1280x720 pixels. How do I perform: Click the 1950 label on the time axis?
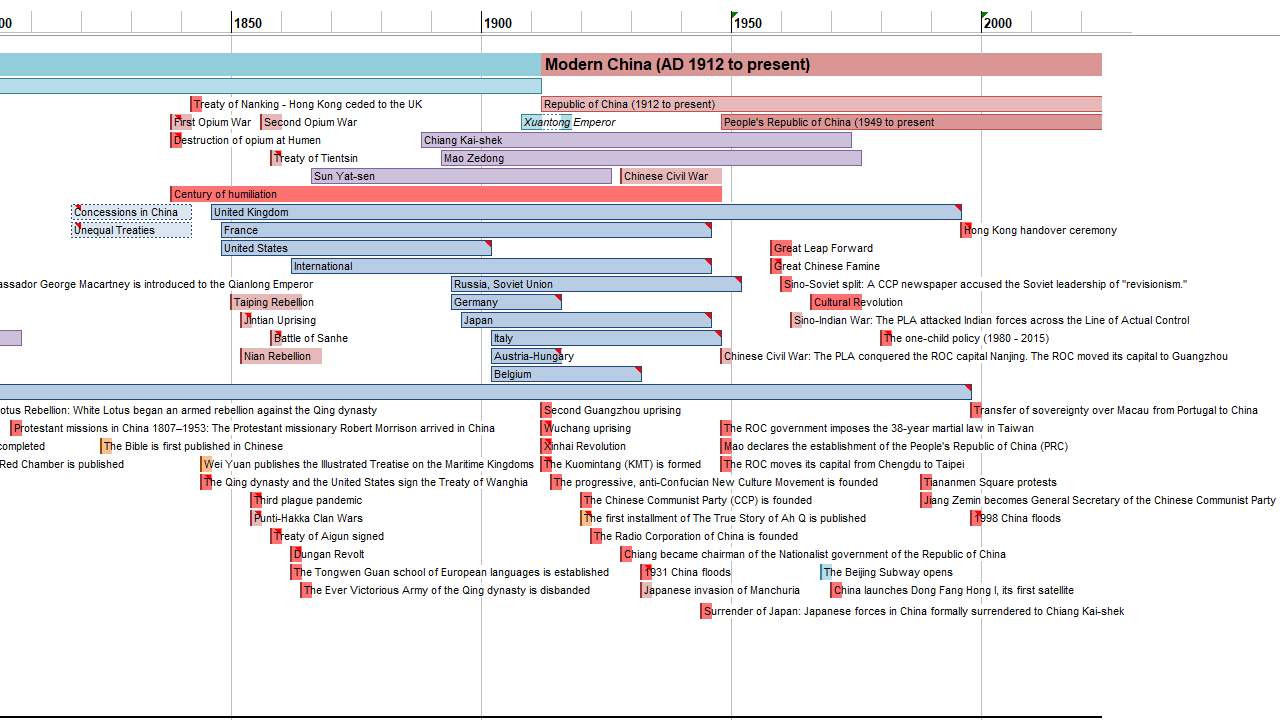747,23
